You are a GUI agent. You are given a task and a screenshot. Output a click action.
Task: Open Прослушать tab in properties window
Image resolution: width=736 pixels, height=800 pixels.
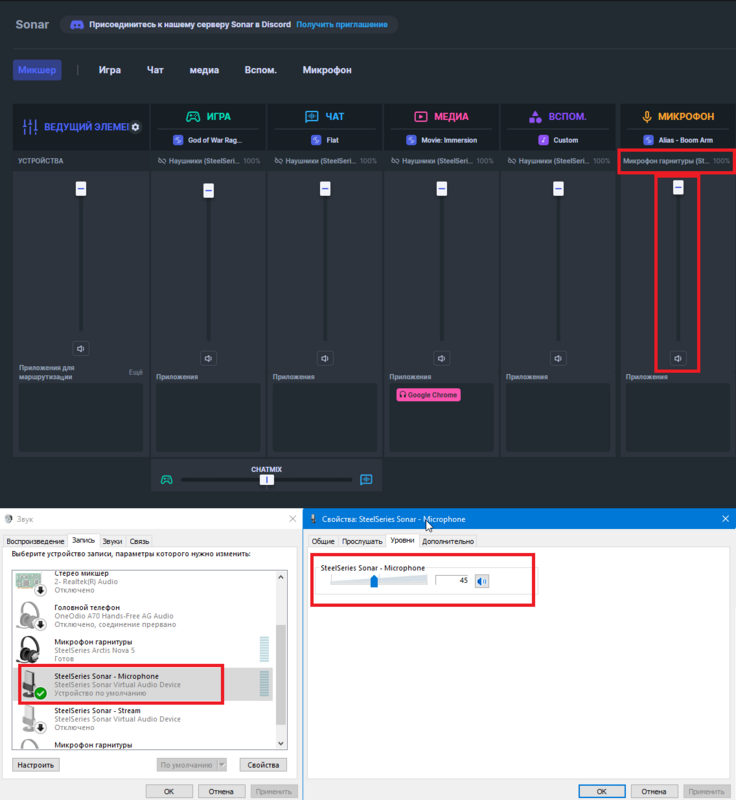362,541
